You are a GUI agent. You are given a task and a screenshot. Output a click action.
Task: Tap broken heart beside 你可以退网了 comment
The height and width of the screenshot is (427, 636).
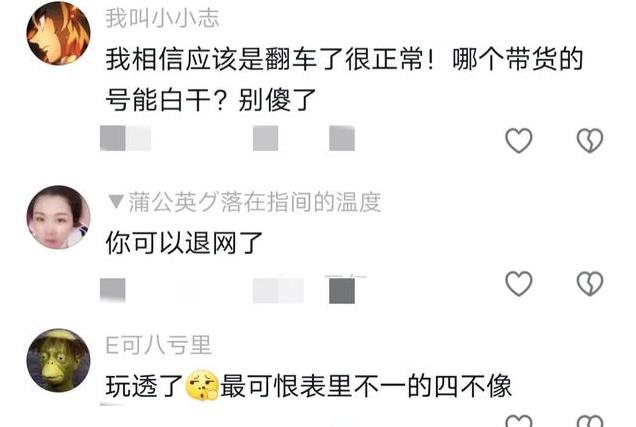click(590, 283)
